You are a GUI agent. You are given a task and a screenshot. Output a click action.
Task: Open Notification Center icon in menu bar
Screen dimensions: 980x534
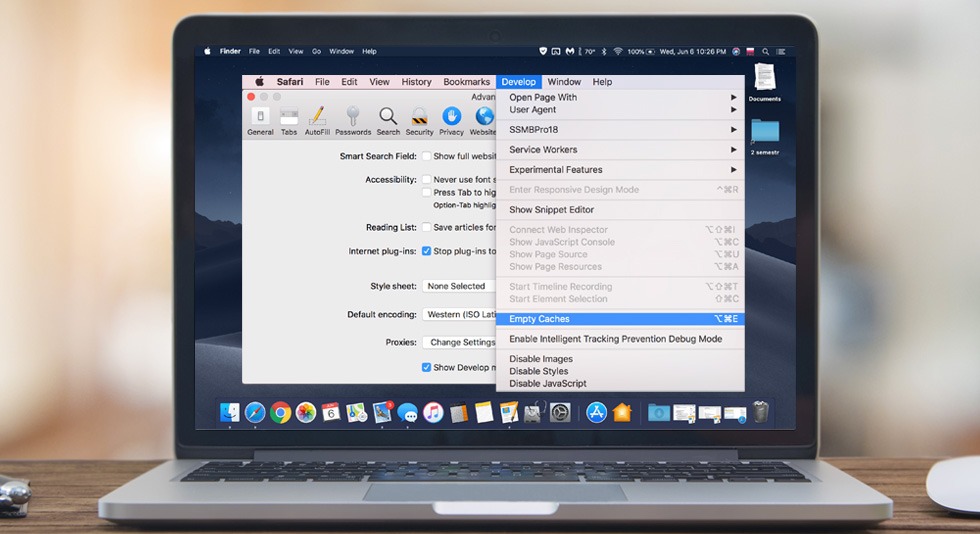781,51
